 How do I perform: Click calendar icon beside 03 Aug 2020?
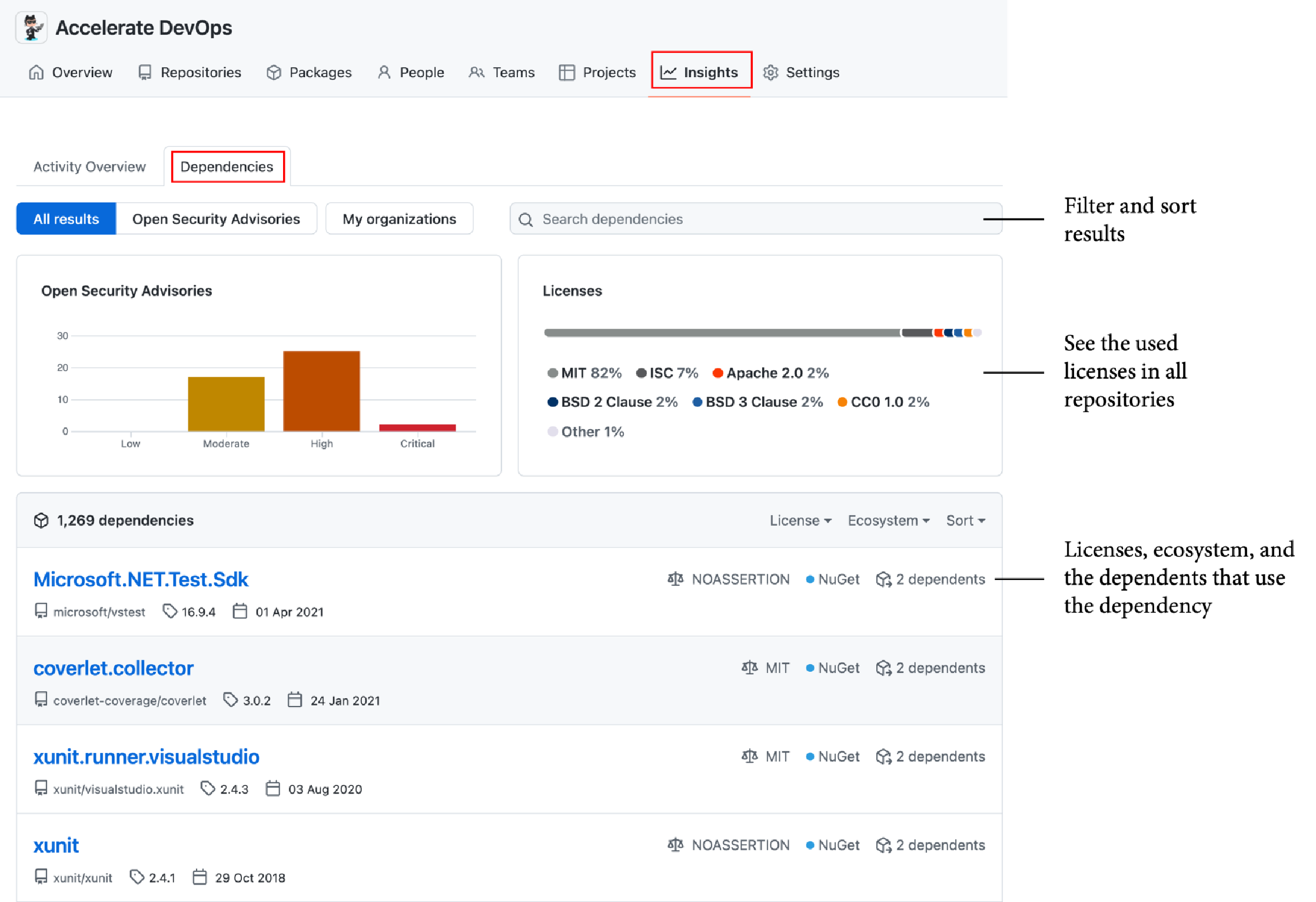[272, 788]
